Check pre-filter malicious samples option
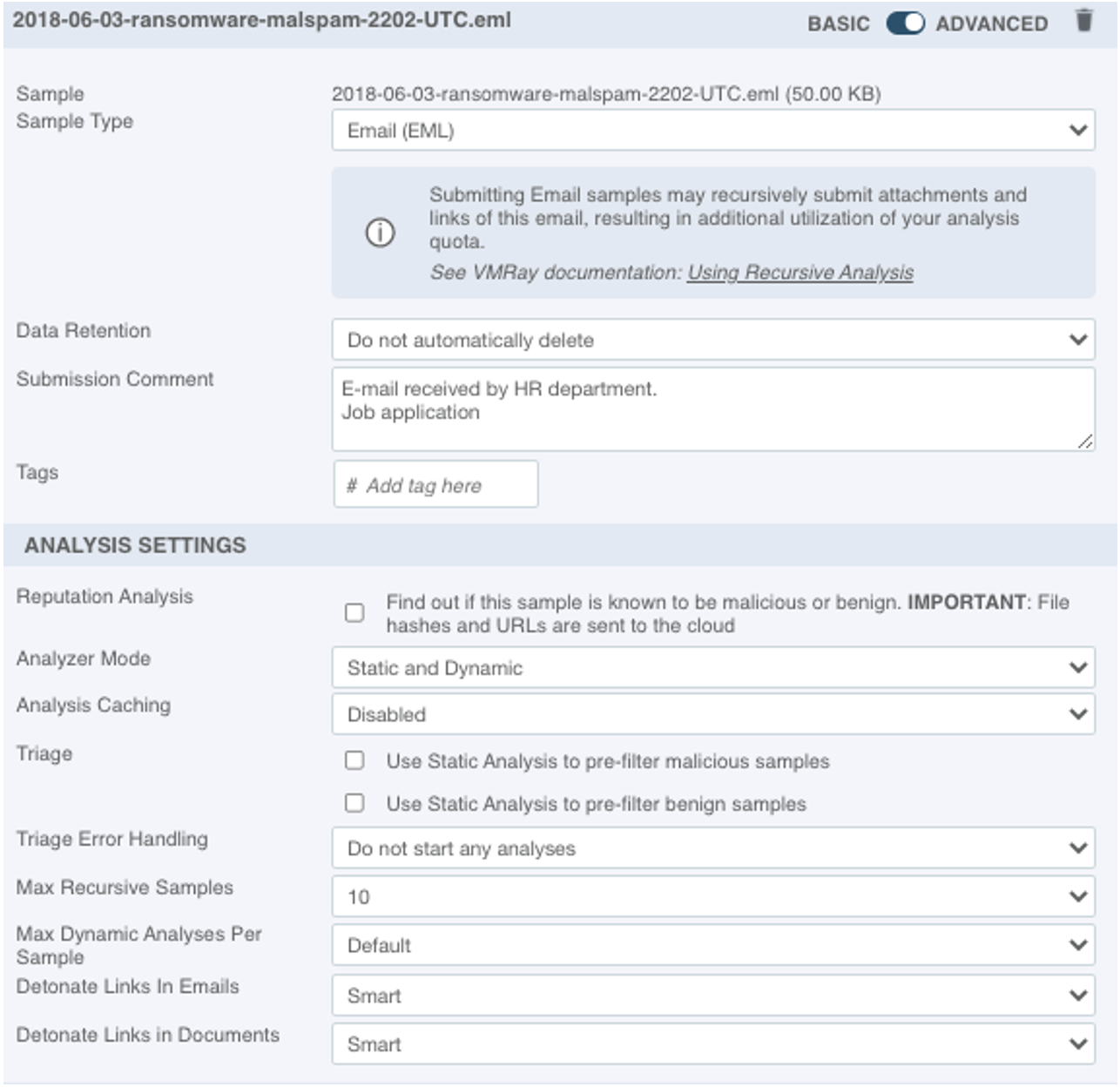The image size is (1120, 1087). point(354,760)
